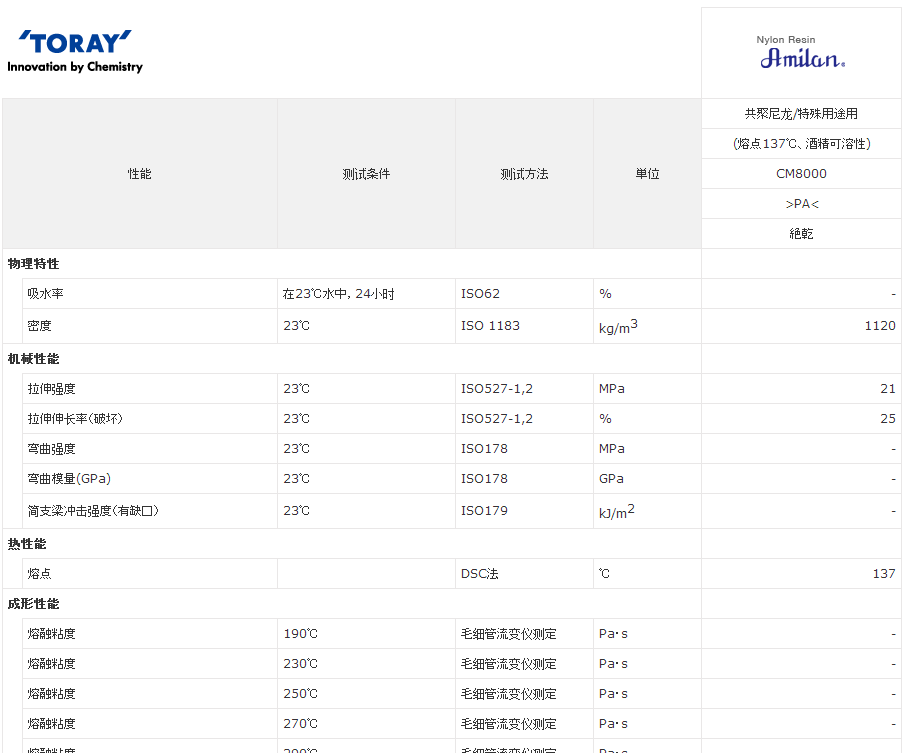The image size is (907, 753).
Task: Click the 吸水率 row label
Action: (46, 294)
